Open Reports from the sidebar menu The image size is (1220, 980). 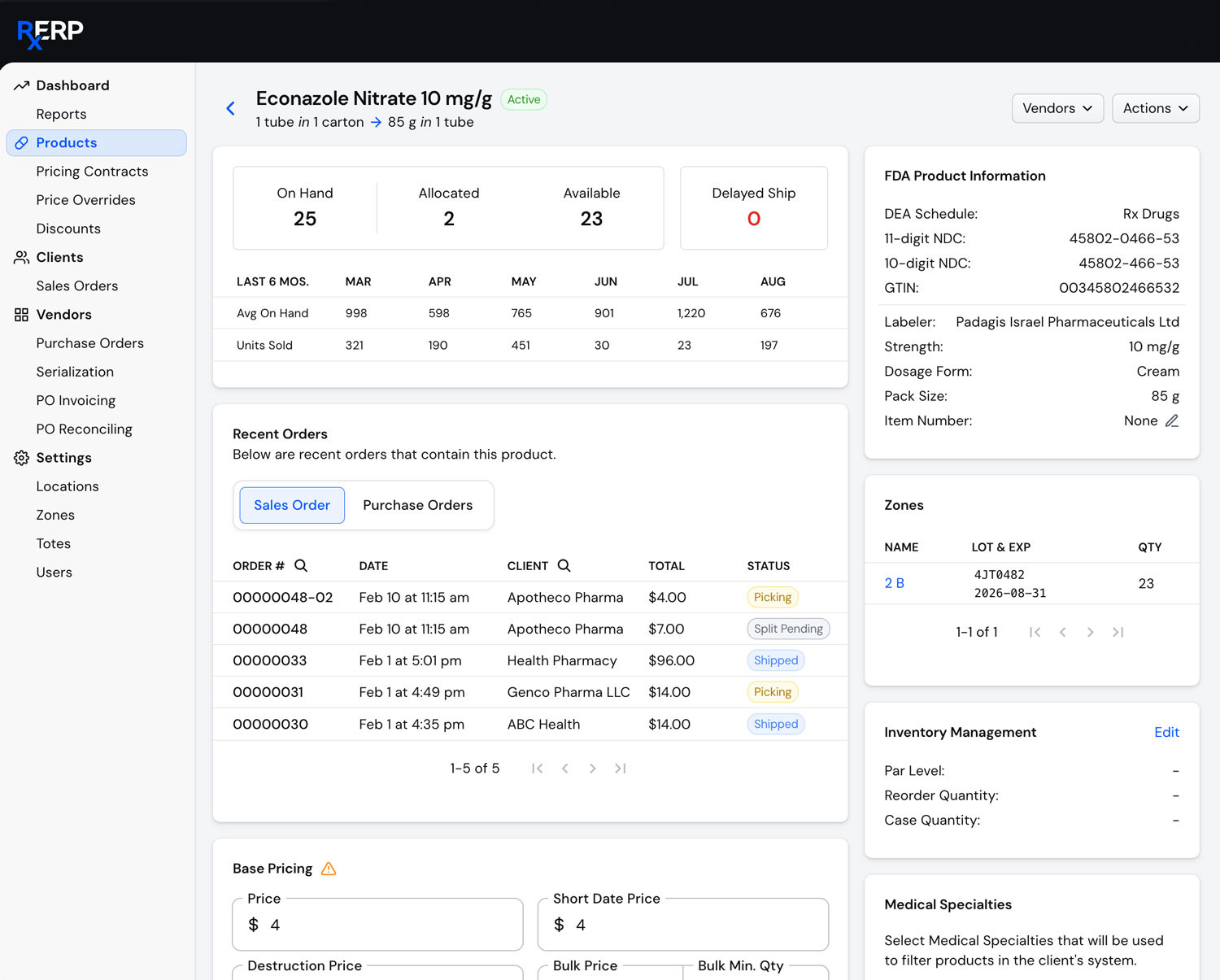[61, 114]
